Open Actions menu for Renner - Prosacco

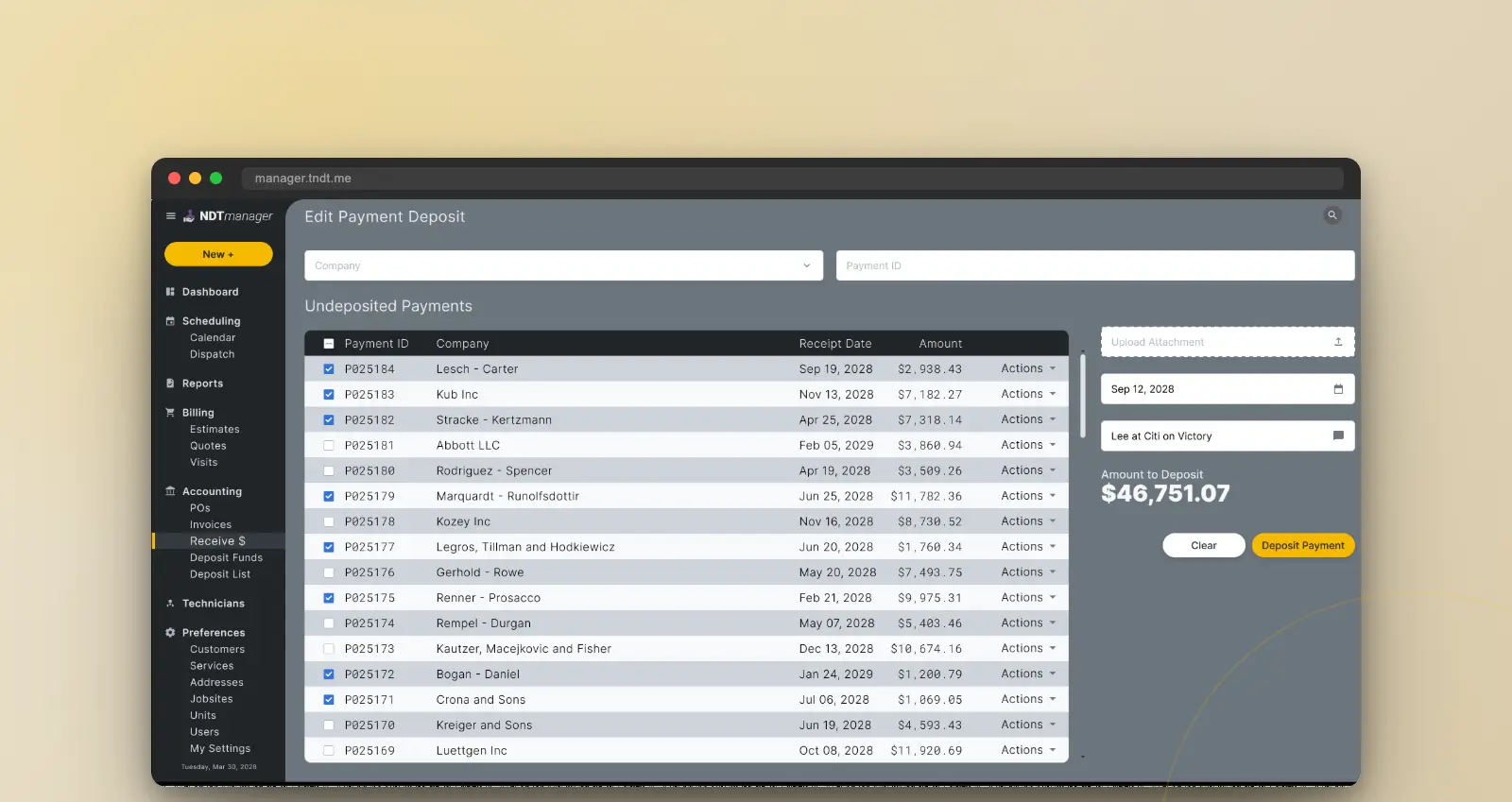coord(1028,598)
